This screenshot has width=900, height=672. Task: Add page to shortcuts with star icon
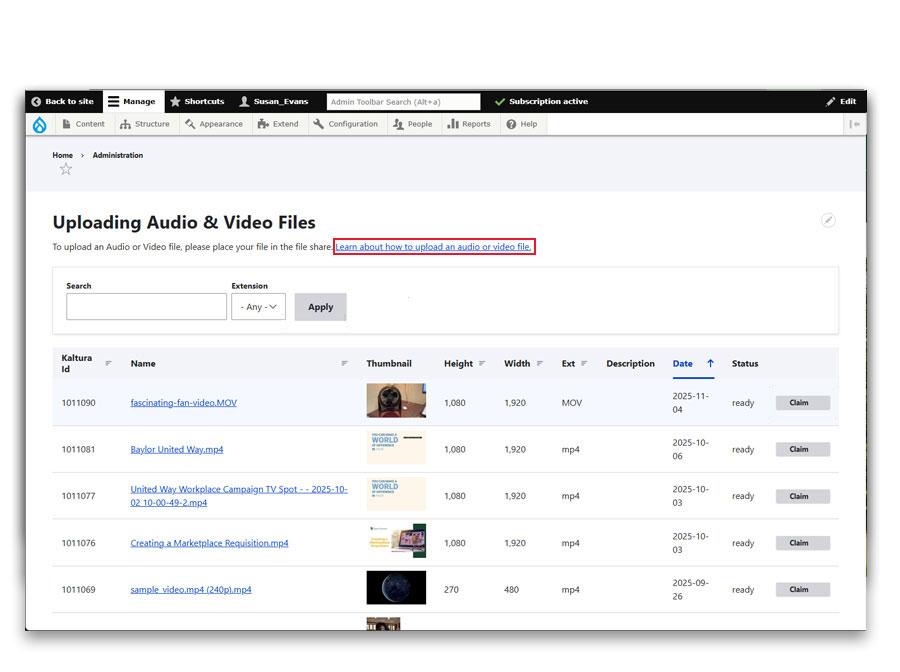click(x=66, y=169)
